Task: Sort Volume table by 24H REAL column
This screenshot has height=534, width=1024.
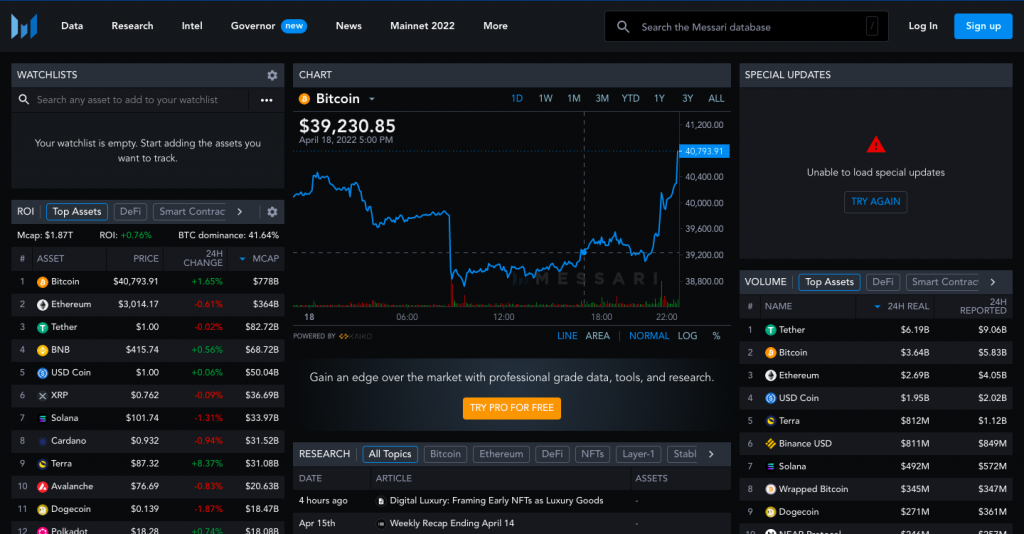Action: pyautogui.click(x=901, y=306)
